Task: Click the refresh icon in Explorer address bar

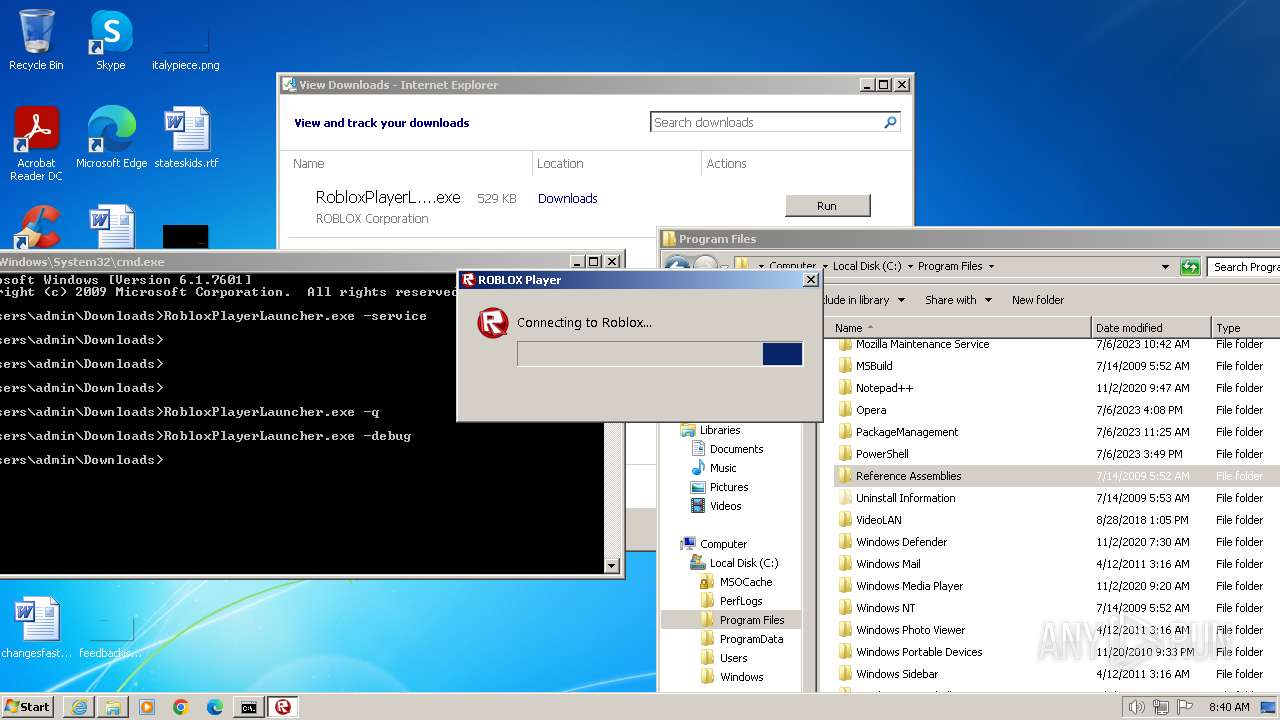Action: point(1190,266)
